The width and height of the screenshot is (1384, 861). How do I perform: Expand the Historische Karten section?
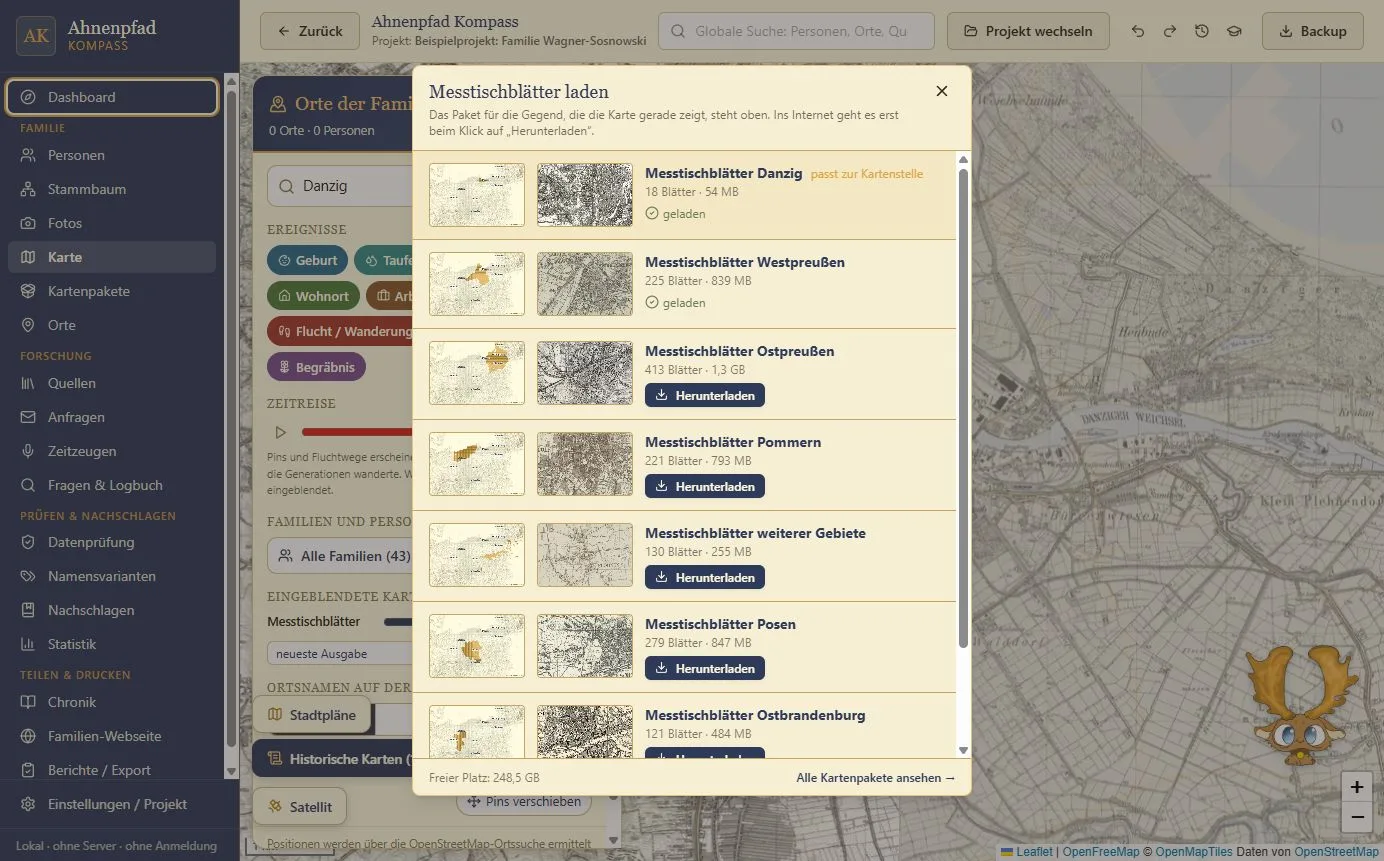[332, 759]
